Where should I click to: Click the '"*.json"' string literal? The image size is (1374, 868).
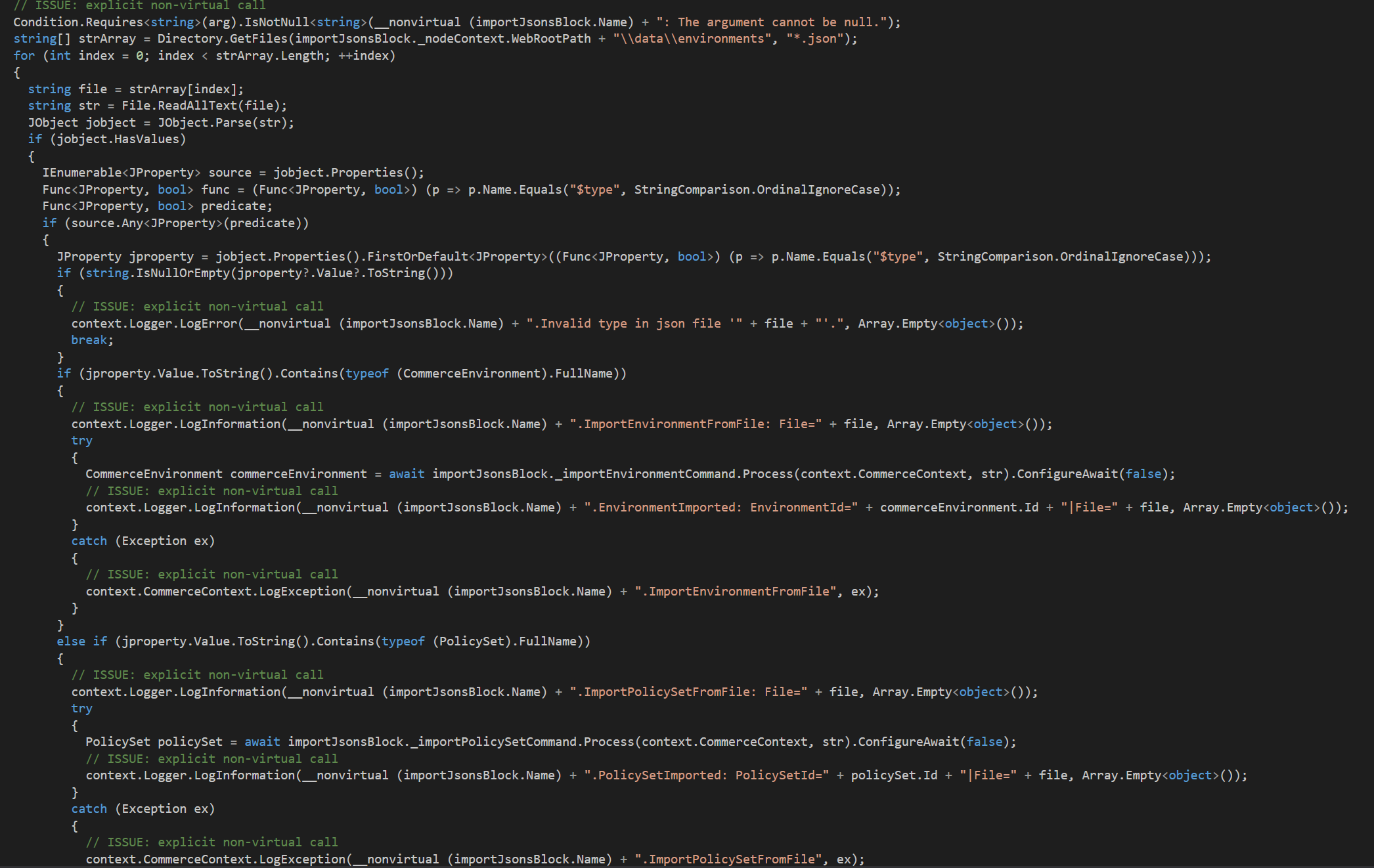pyautogui.click(x=815, y=39)
